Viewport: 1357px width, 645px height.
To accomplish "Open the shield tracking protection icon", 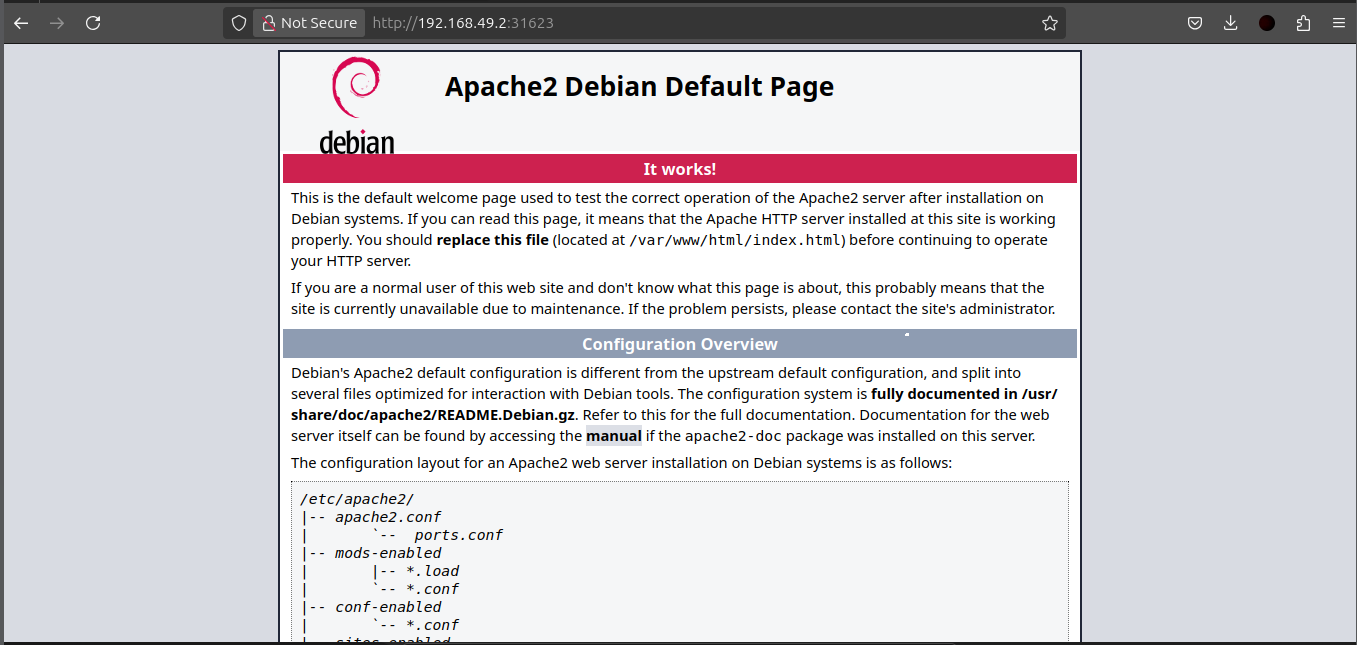I will point(238,23).
